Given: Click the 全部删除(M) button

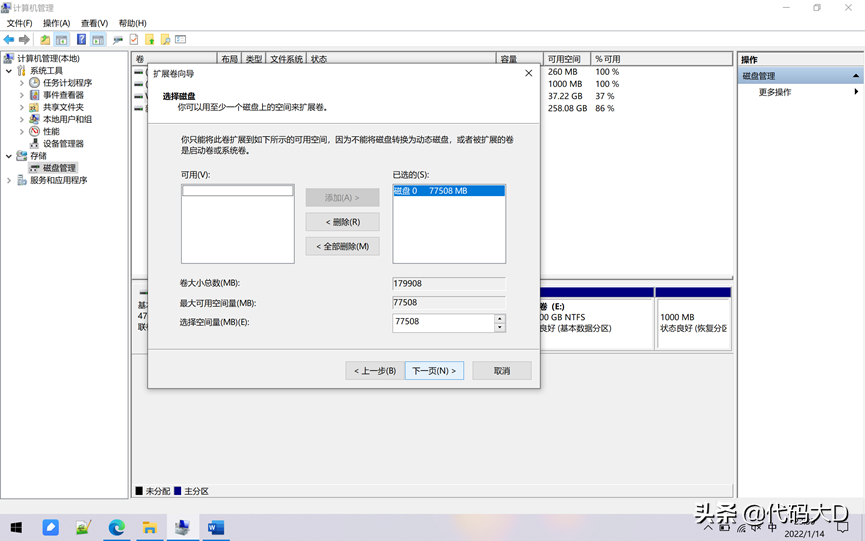Looking at the screenshot, I should pyautogui.click(x=342, y=246).
